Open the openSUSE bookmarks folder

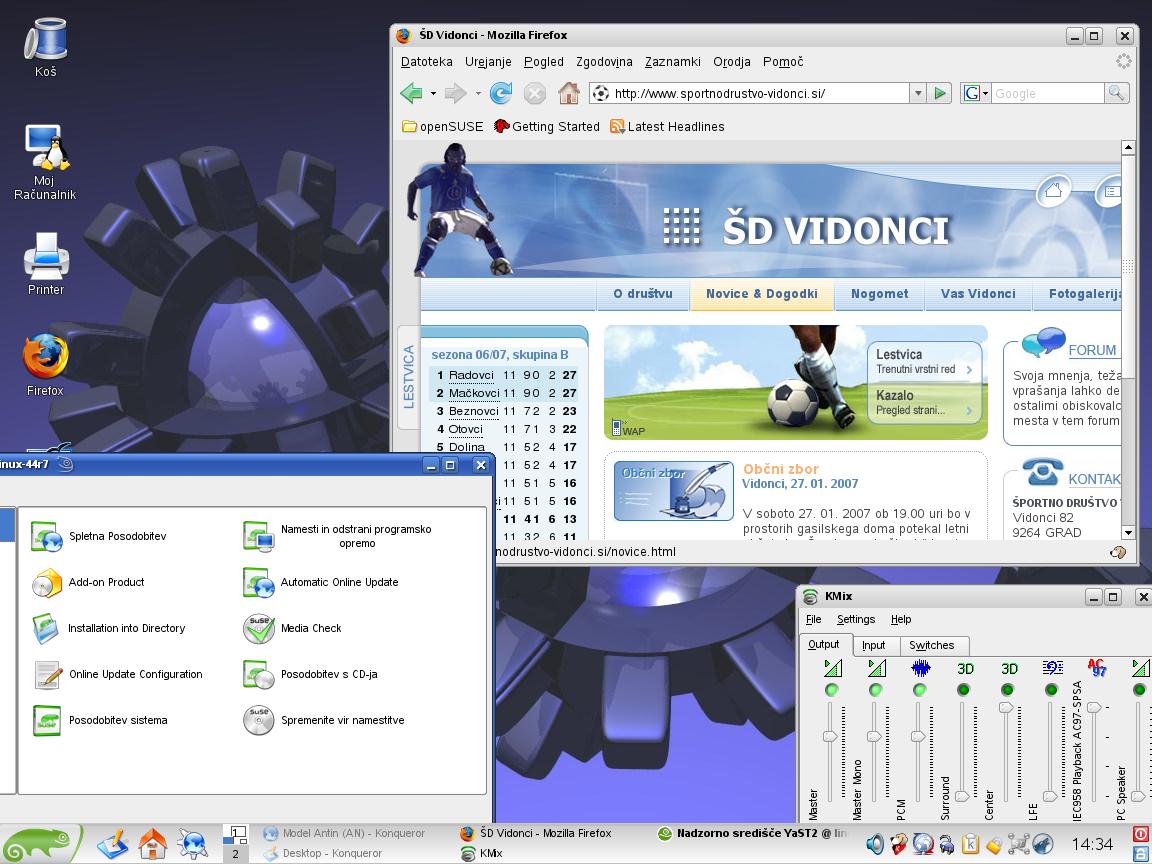pos(442,126)
